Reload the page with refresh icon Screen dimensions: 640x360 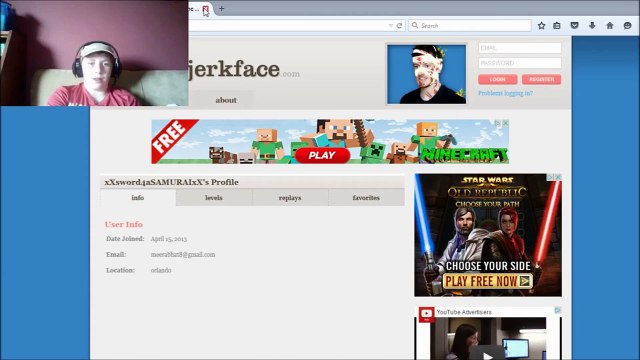400,26
